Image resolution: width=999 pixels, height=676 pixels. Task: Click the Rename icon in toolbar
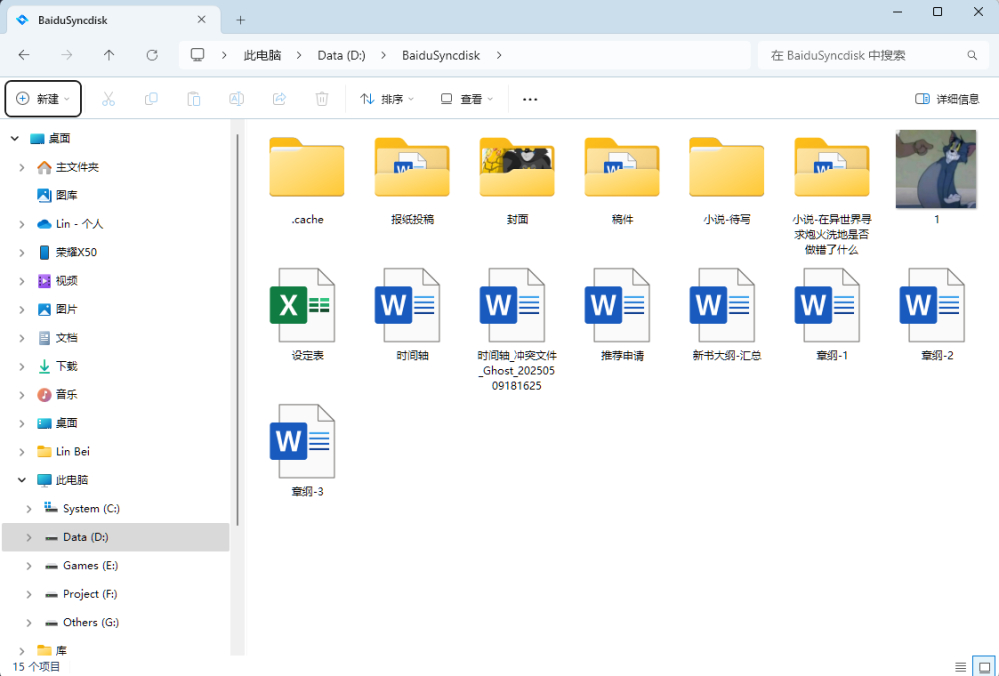pos(237,99)
